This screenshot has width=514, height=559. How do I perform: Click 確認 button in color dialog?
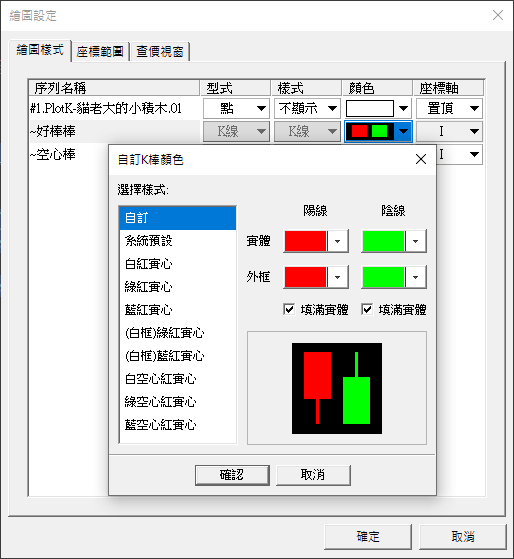tap(232, 475)
